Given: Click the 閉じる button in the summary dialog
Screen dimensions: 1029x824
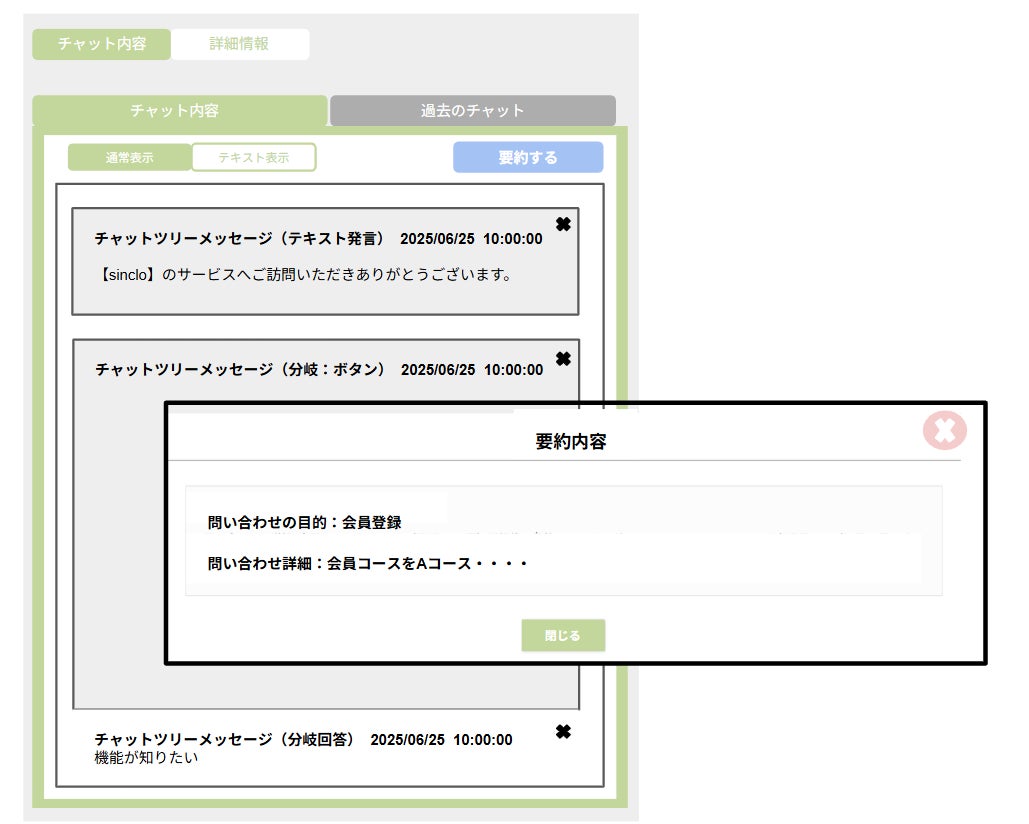Looking at the screenshot, I should 563,635.
